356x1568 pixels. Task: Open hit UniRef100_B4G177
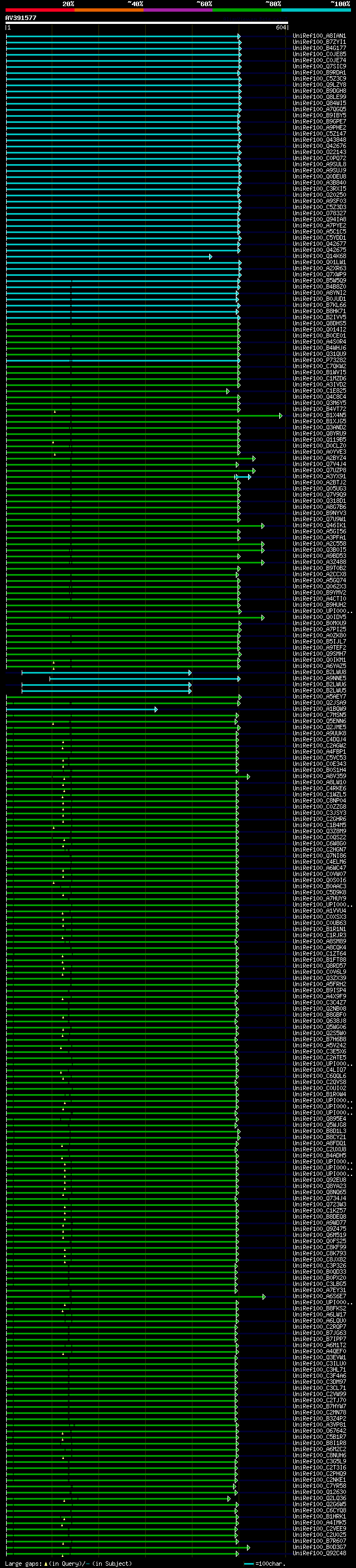tap(319, 48)
